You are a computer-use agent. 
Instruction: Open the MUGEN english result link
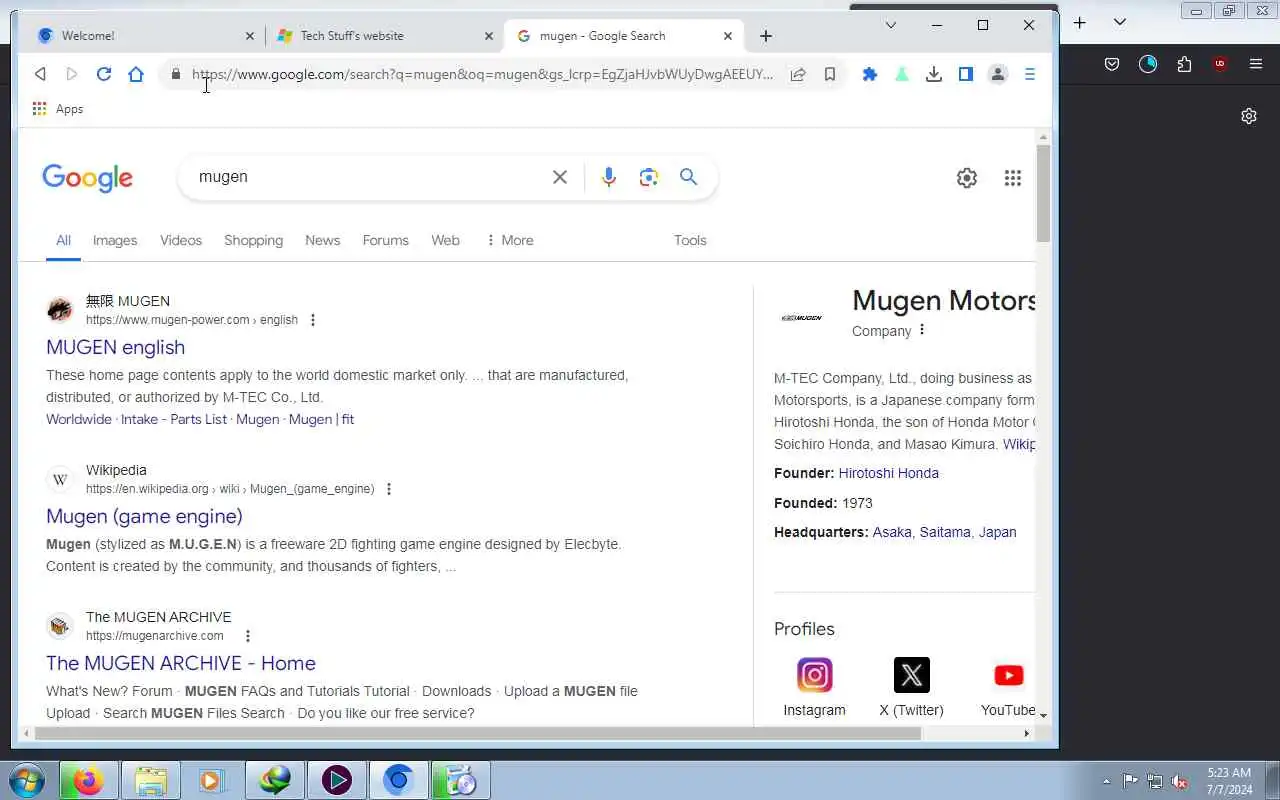click(115, 347)
